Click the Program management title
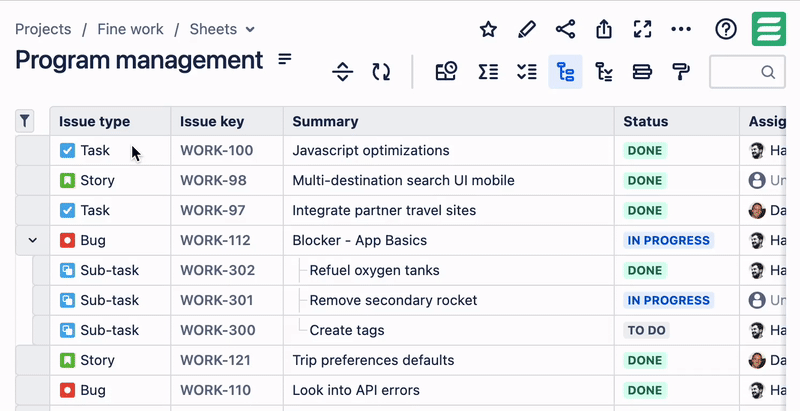 [139, 60]
